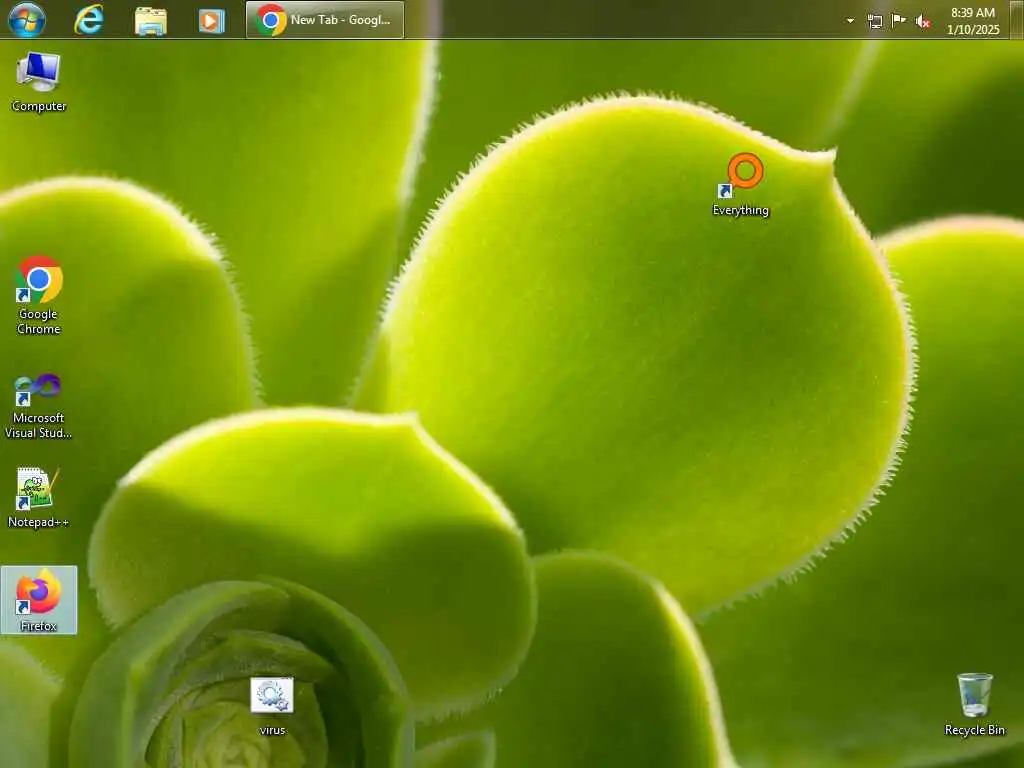Click the muted volume speaker icon
1024x768 pixels.
[923, 22]
